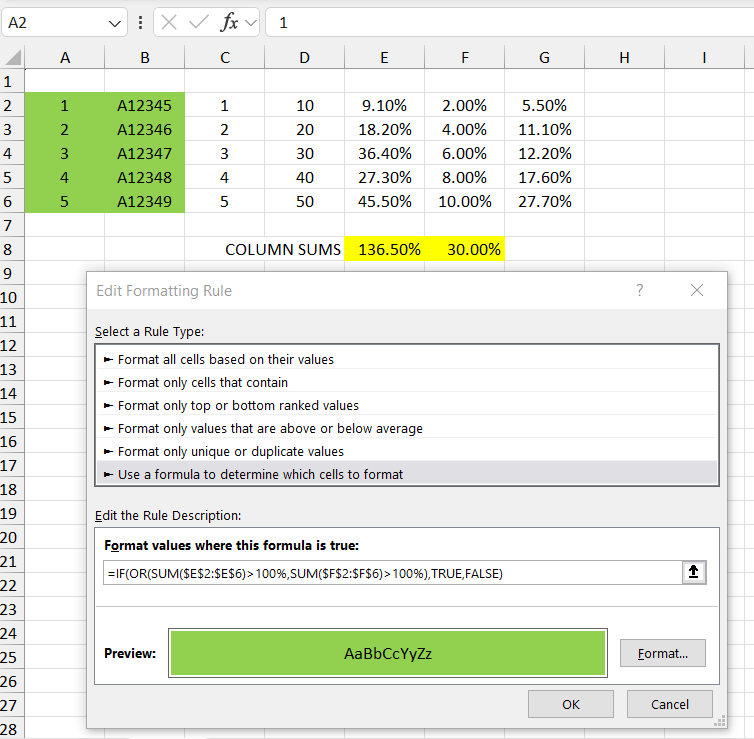Click the dialog resize grip corner
The image size is (754, 739).
[720, 721]
